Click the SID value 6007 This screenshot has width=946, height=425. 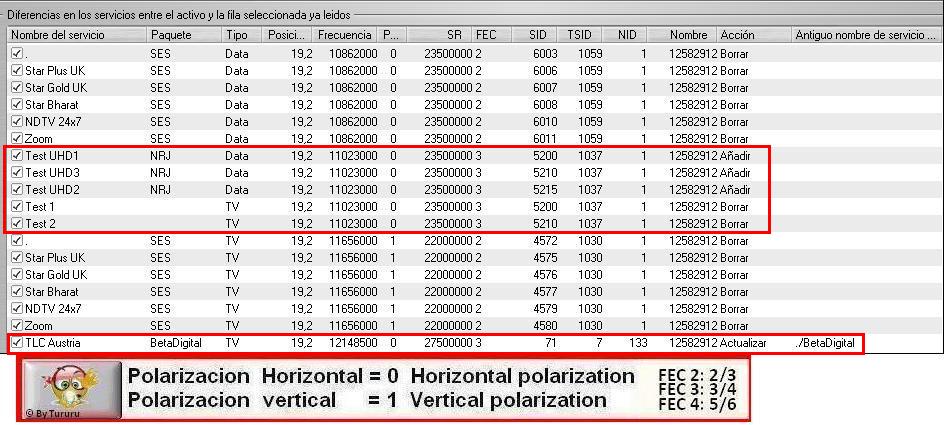click(x=545, y=88)
